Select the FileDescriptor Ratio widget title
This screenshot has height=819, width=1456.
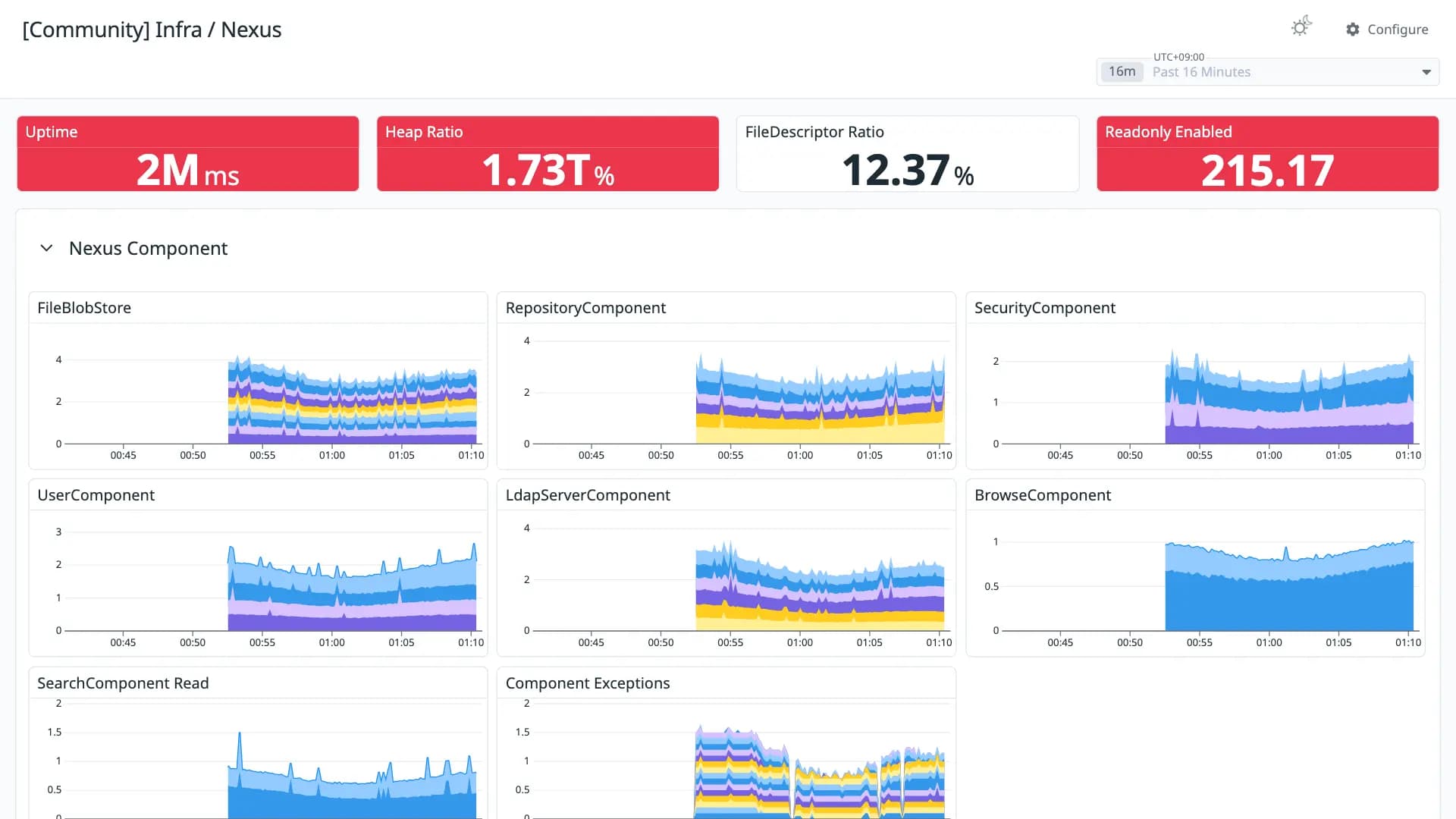(814, 132)
